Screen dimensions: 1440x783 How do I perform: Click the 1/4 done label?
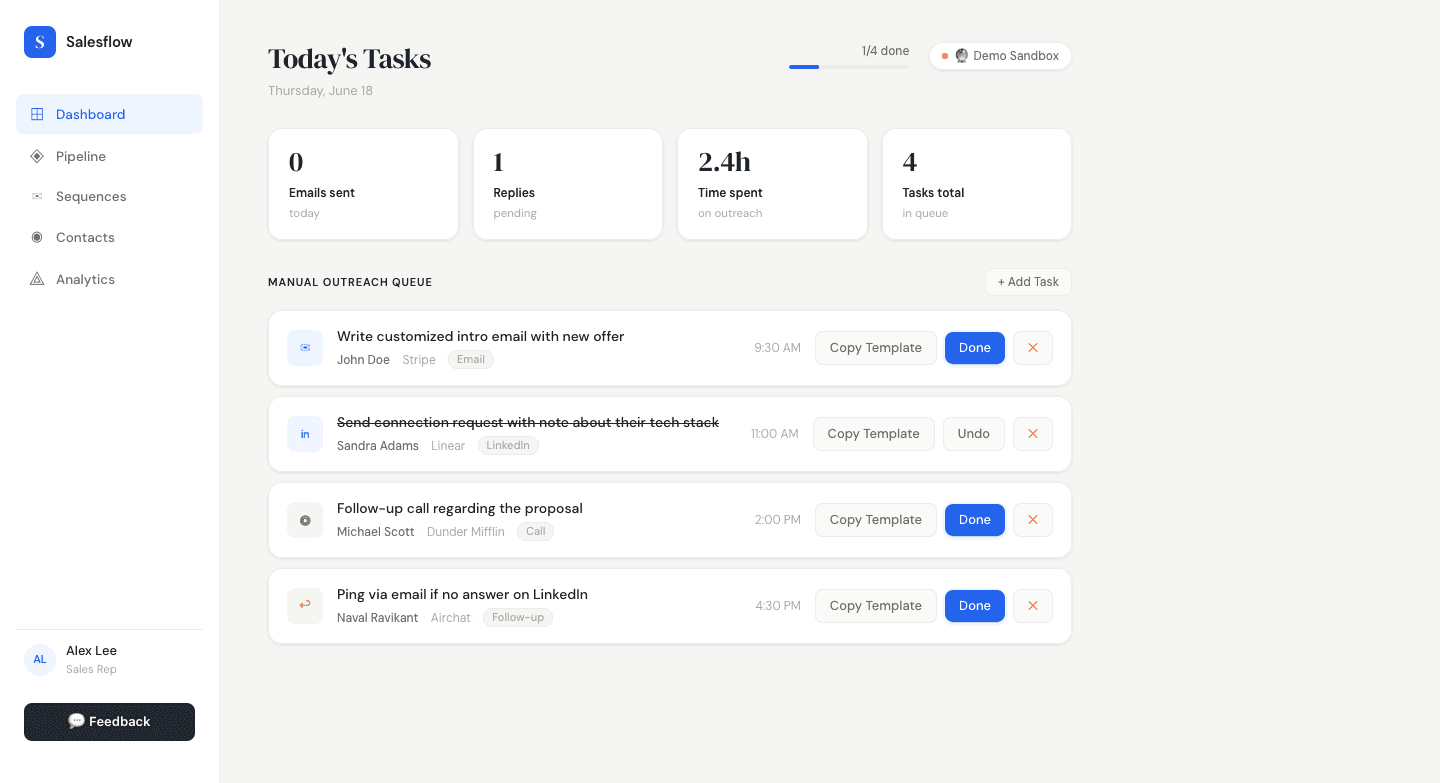click(885, 51)
